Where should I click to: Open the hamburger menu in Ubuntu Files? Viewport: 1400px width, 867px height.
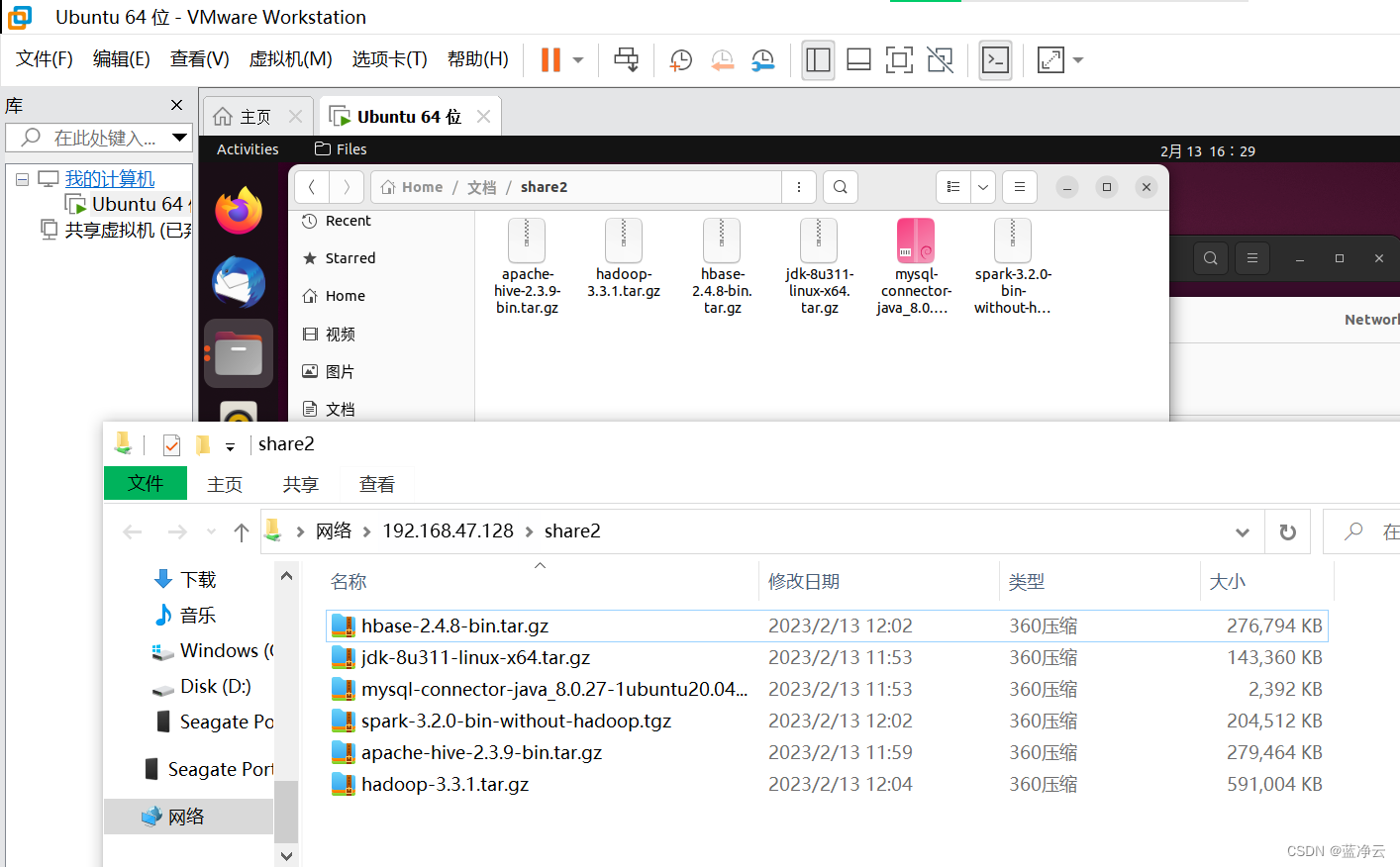pyautogui.click(x=1019, y=187)
